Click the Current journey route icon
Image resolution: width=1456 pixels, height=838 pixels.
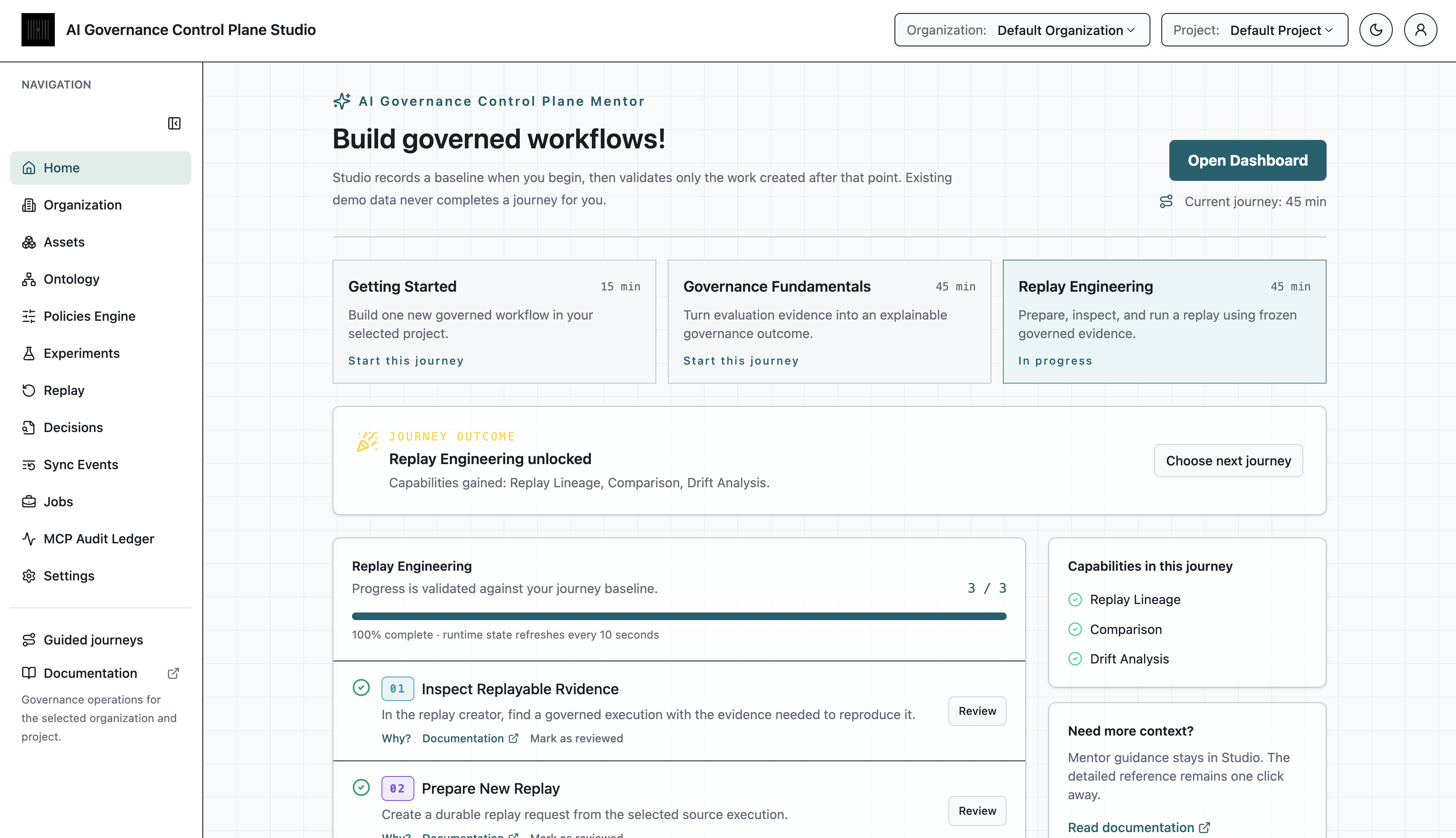(x=1166, y=201)
